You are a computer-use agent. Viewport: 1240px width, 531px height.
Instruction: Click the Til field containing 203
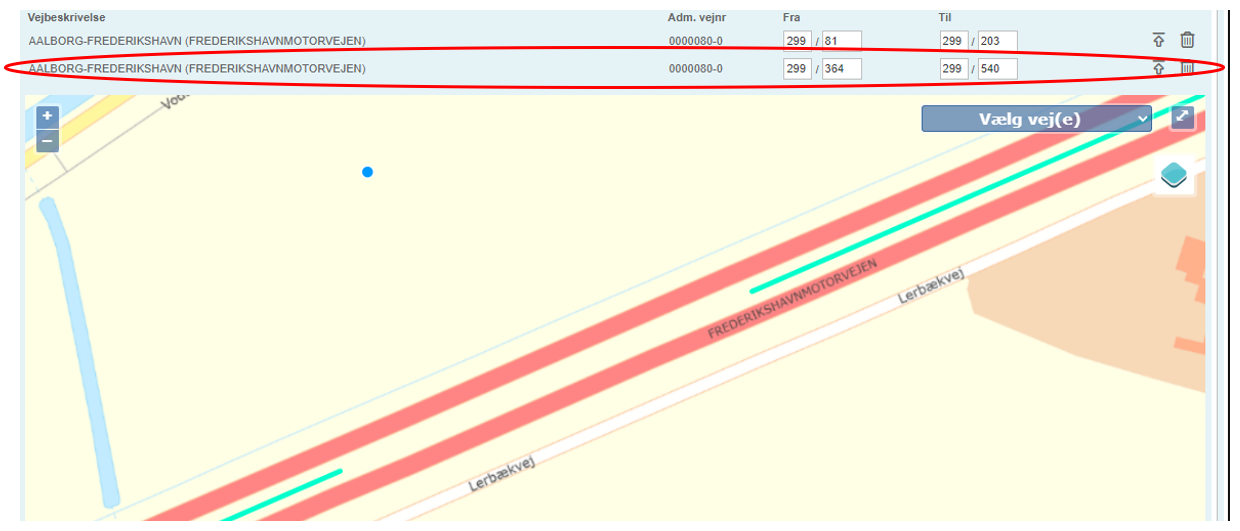pos(997,41)
